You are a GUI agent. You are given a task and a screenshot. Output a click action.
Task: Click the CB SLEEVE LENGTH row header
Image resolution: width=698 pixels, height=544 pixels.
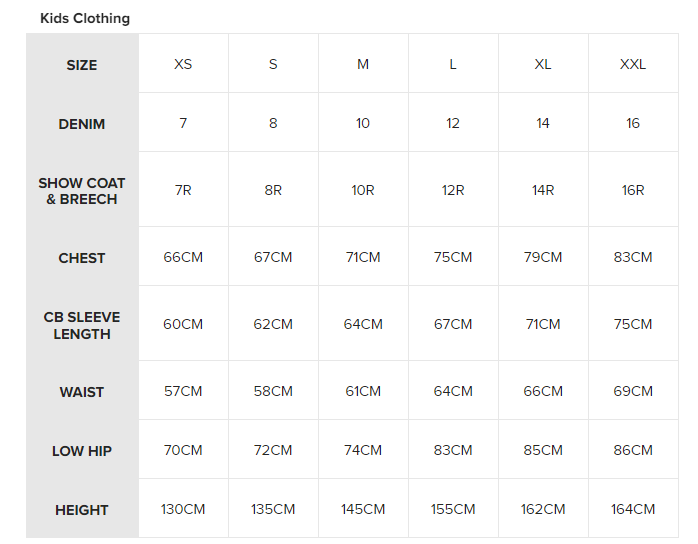[82, 325]
